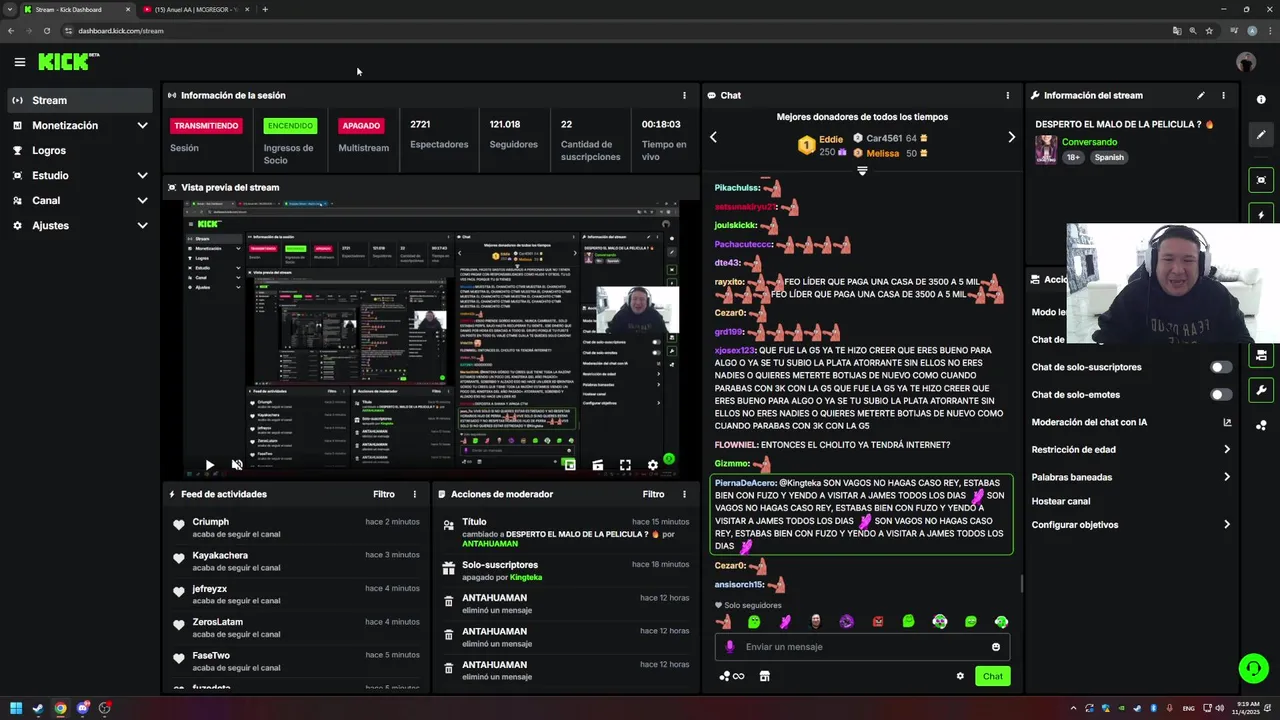Expand the Ajustes sidebar section
Screen dimensions: 1280x720
pos(80,225)
